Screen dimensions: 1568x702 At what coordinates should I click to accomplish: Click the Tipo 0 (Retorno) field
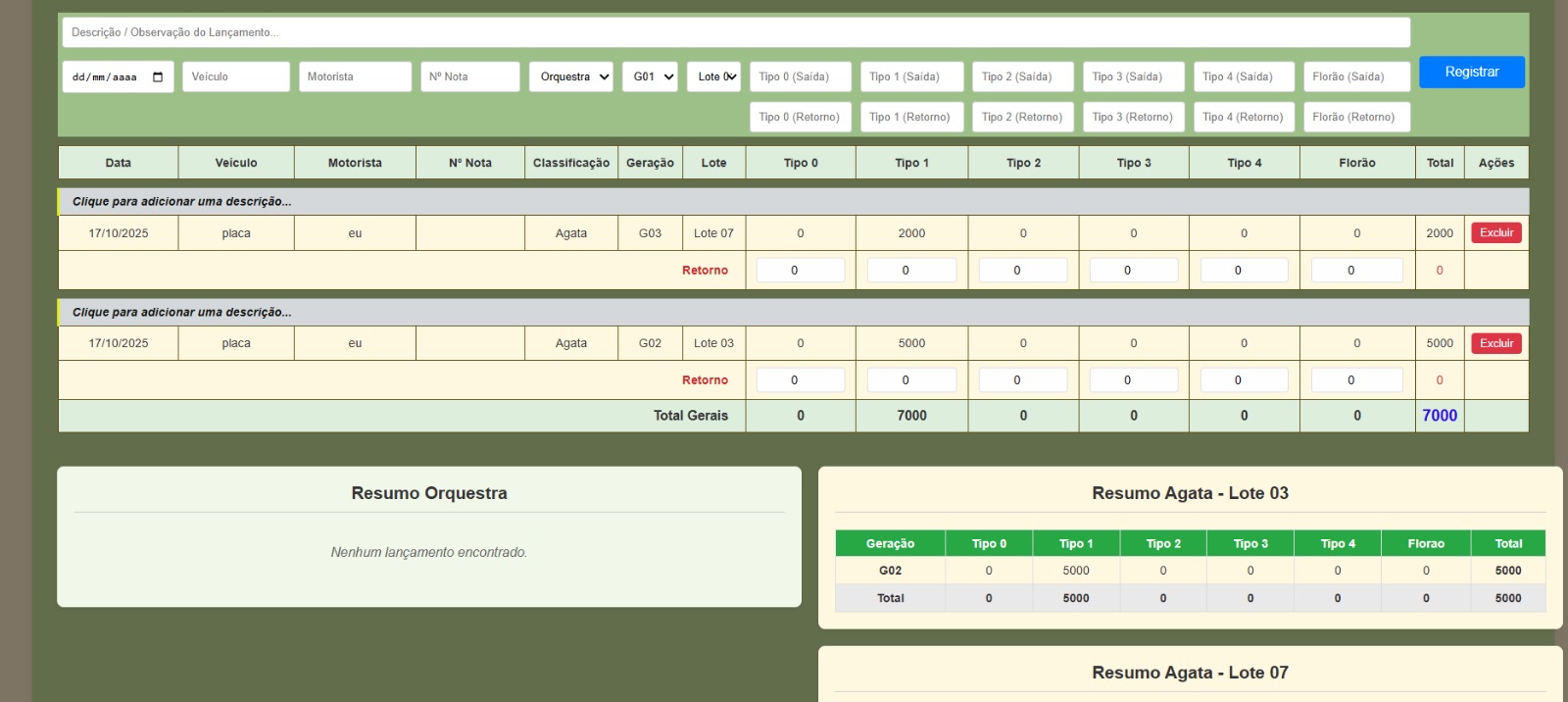point(801,117)
